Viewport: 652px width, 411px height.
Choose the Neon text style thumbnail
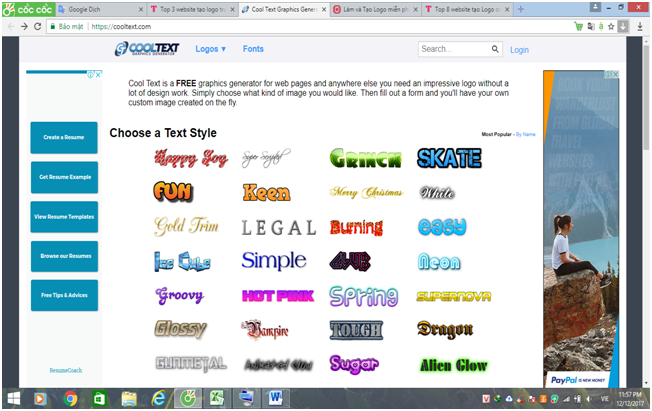click(x=439, y=262)
